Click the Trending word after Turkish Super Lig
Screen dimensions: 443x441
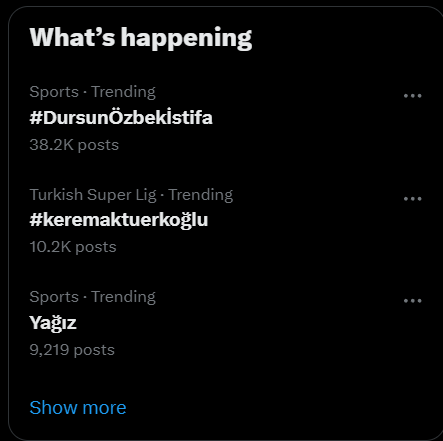(200, 195)
